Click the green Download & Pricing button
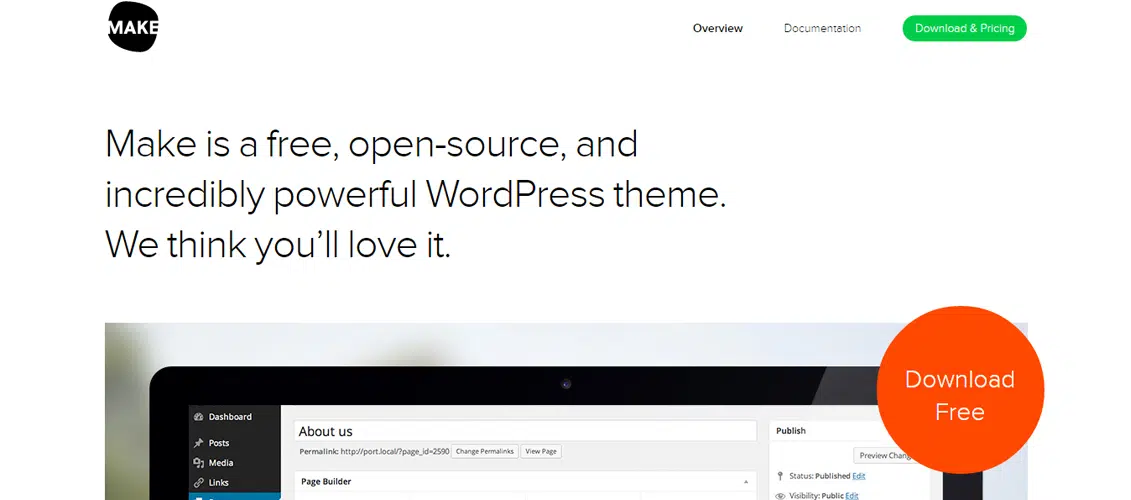This screenshot has width=1131, height=500. coord(964,28)
